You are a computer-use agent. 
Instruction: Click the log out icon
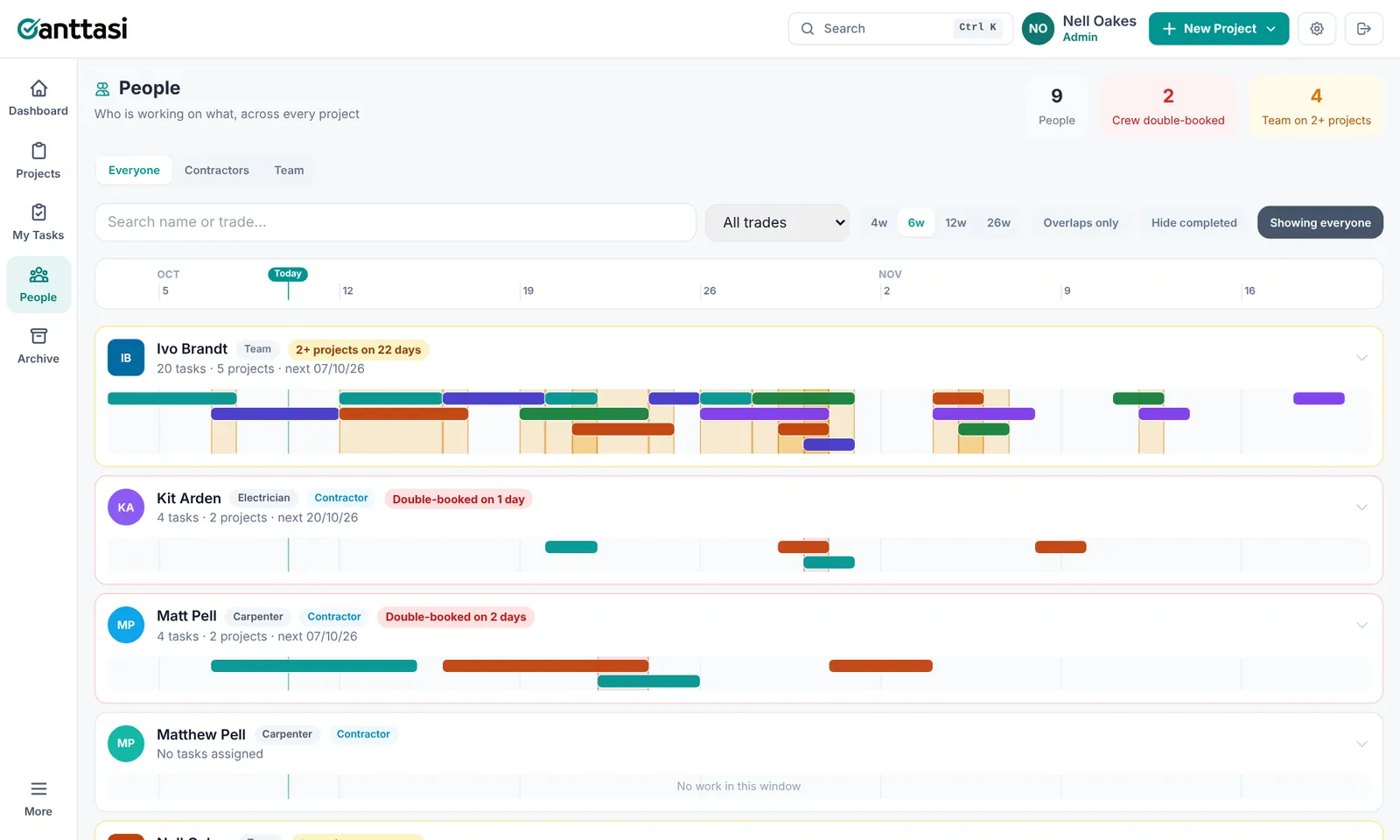pos(1364,29)
